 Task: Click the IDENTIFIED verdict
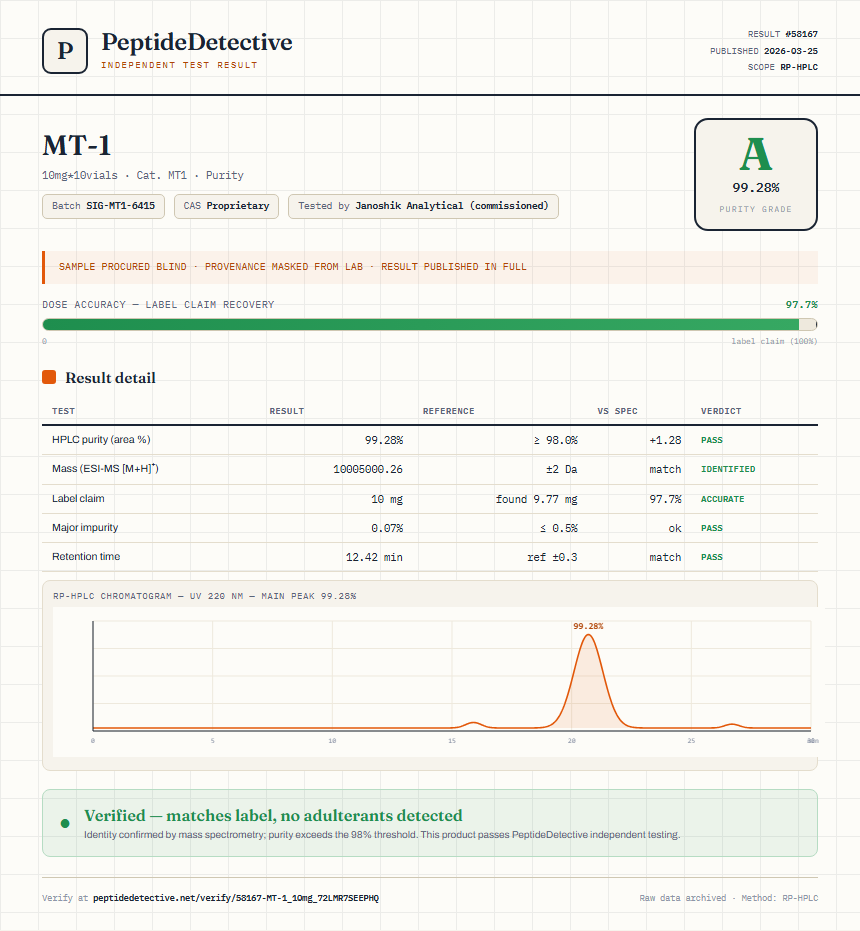(728, 469)
